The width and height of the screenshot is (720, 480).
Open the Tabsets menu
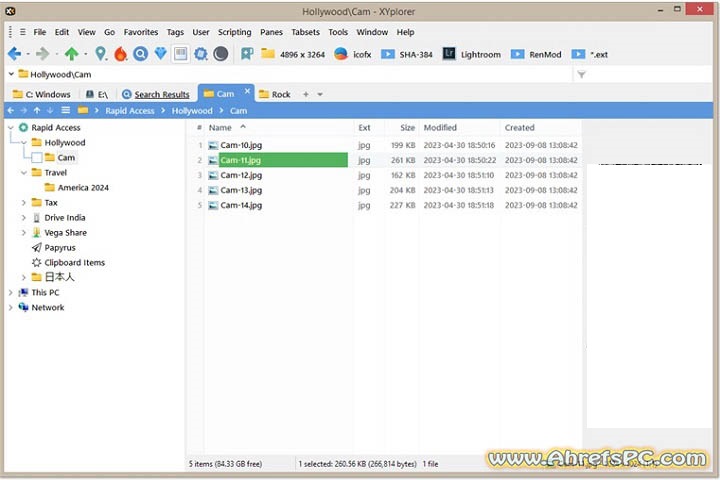pyautogui.click(x=305, y=32)
